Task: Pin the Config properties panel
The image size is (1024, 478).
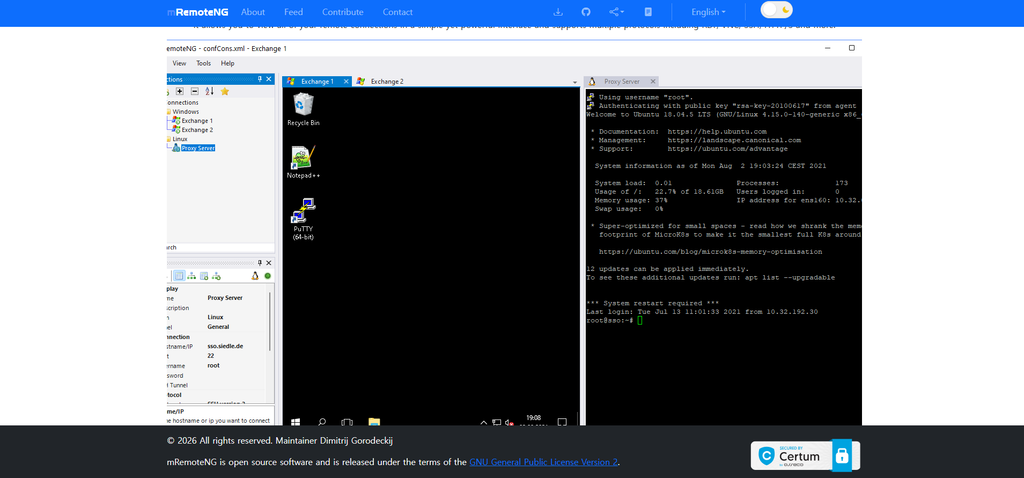Action: [x=260, y=263]
